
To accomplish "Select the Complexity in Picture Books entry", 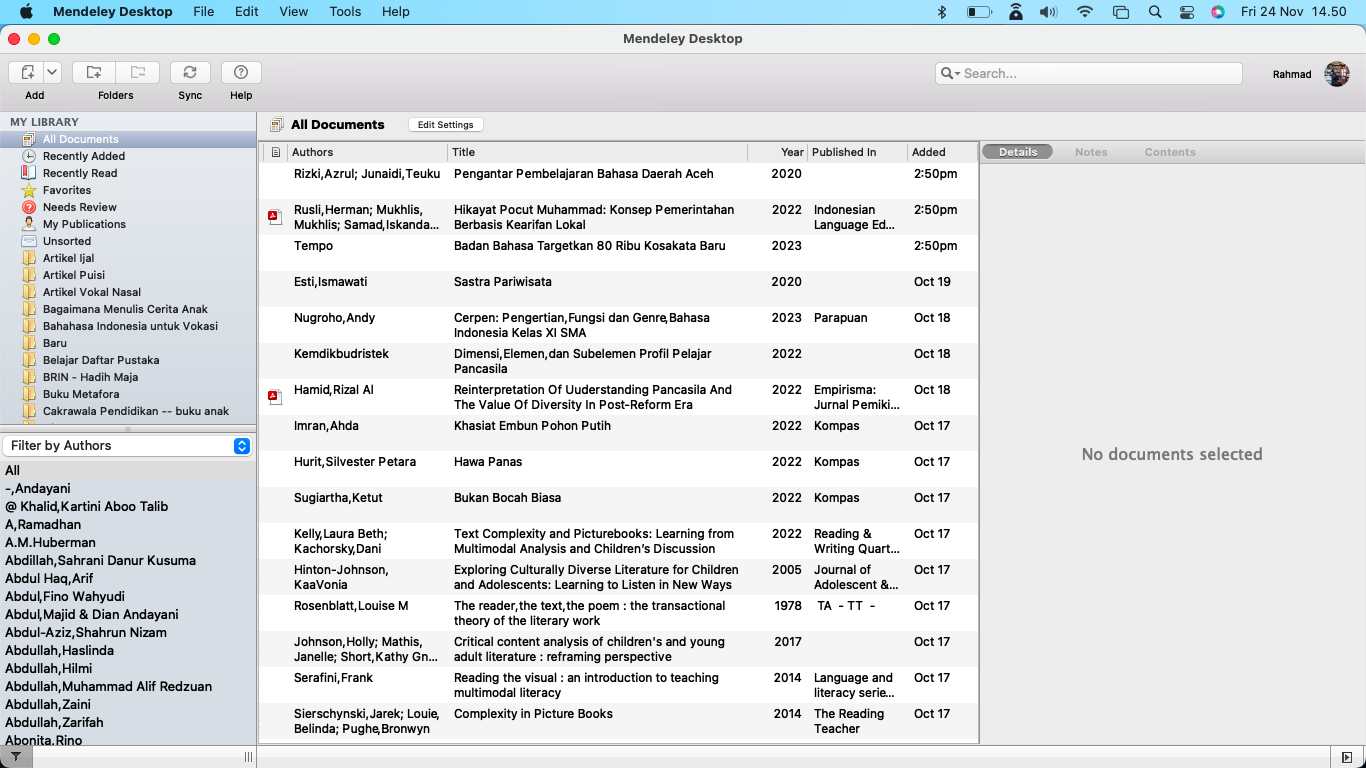I will click(618, 721).
